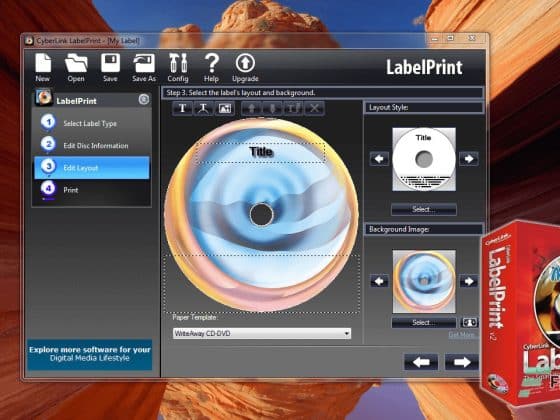Click the move up arrow tool

(252, 108)
